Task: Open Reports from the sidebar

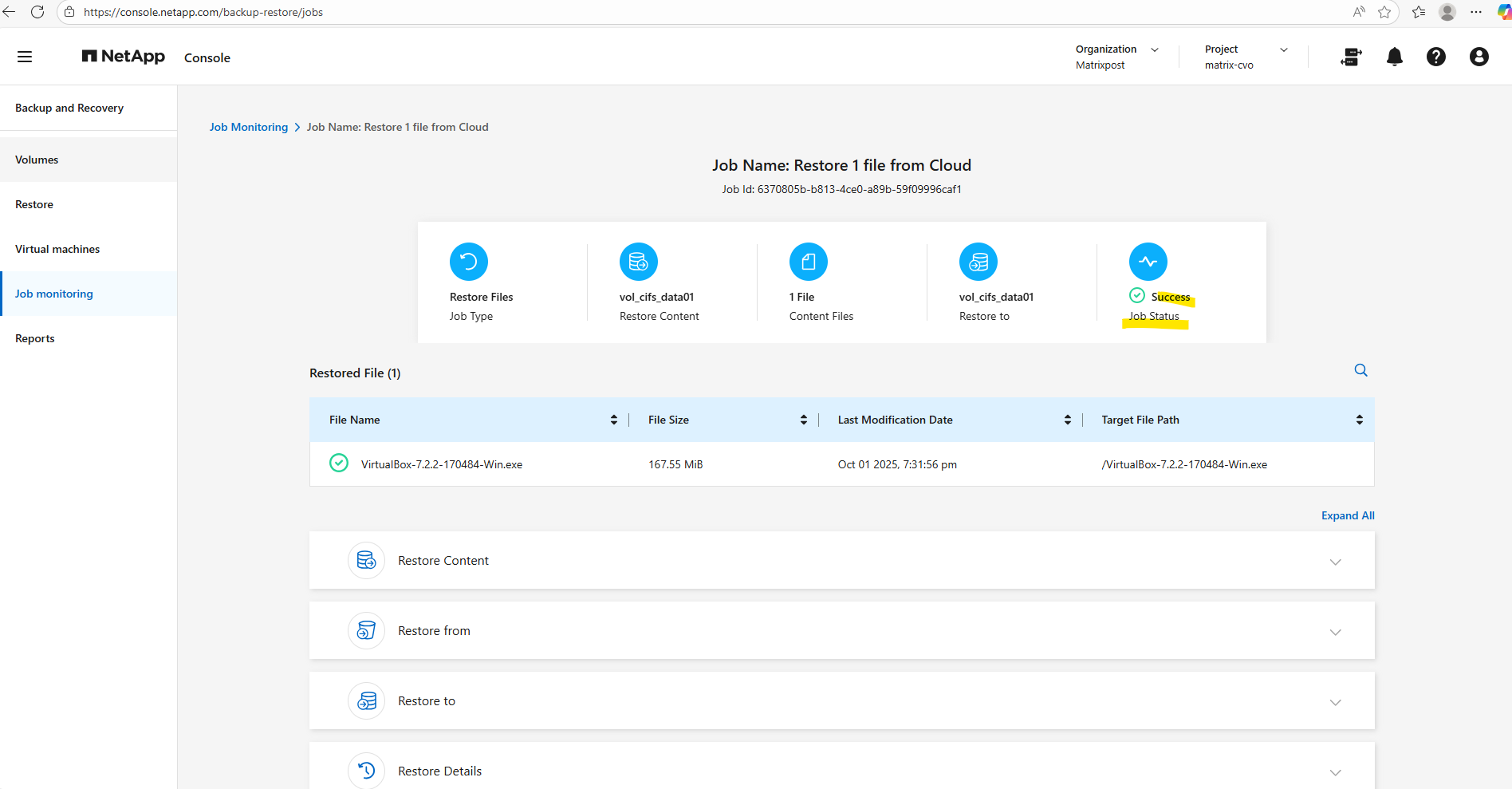Action: click(x=35, y=338)
